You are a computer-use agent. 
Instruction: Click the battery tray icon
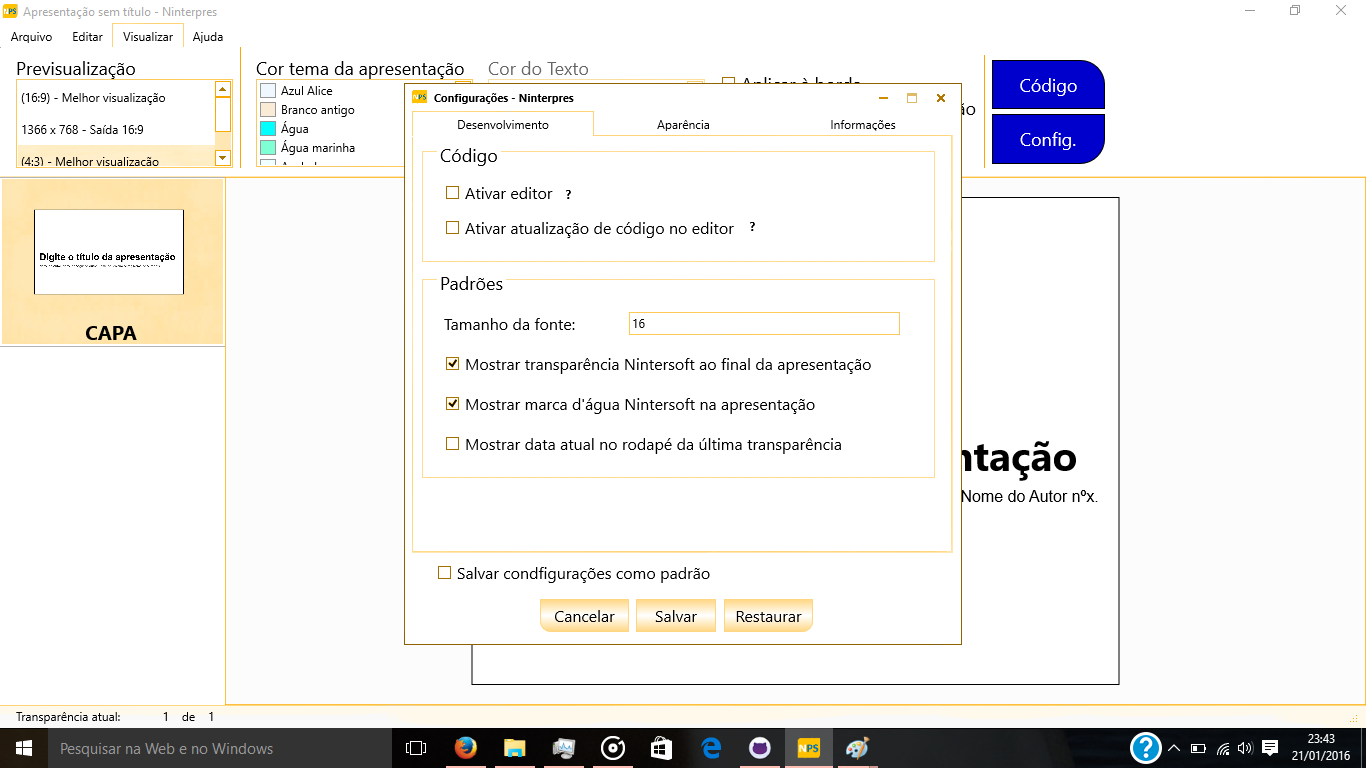[1198, 748]
